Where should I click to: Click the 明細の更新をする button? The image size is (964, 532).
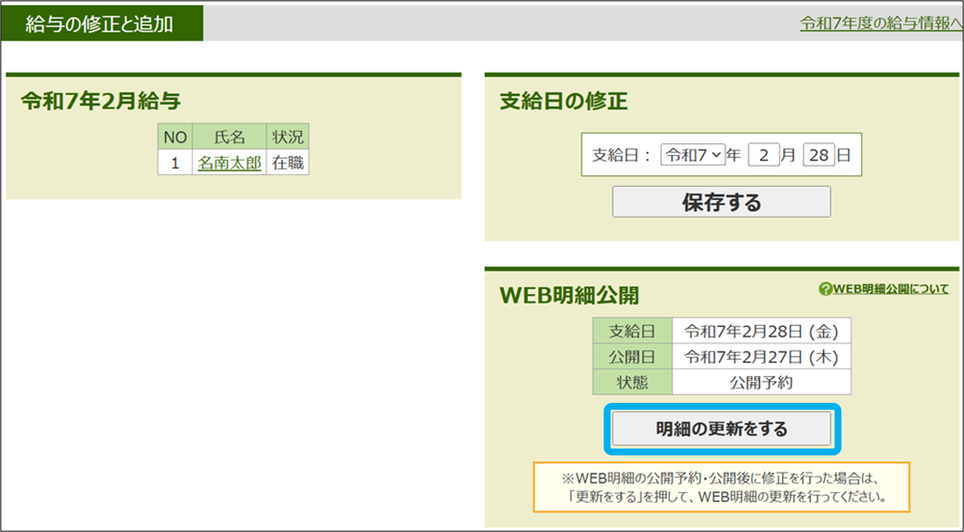pos(721,429)
